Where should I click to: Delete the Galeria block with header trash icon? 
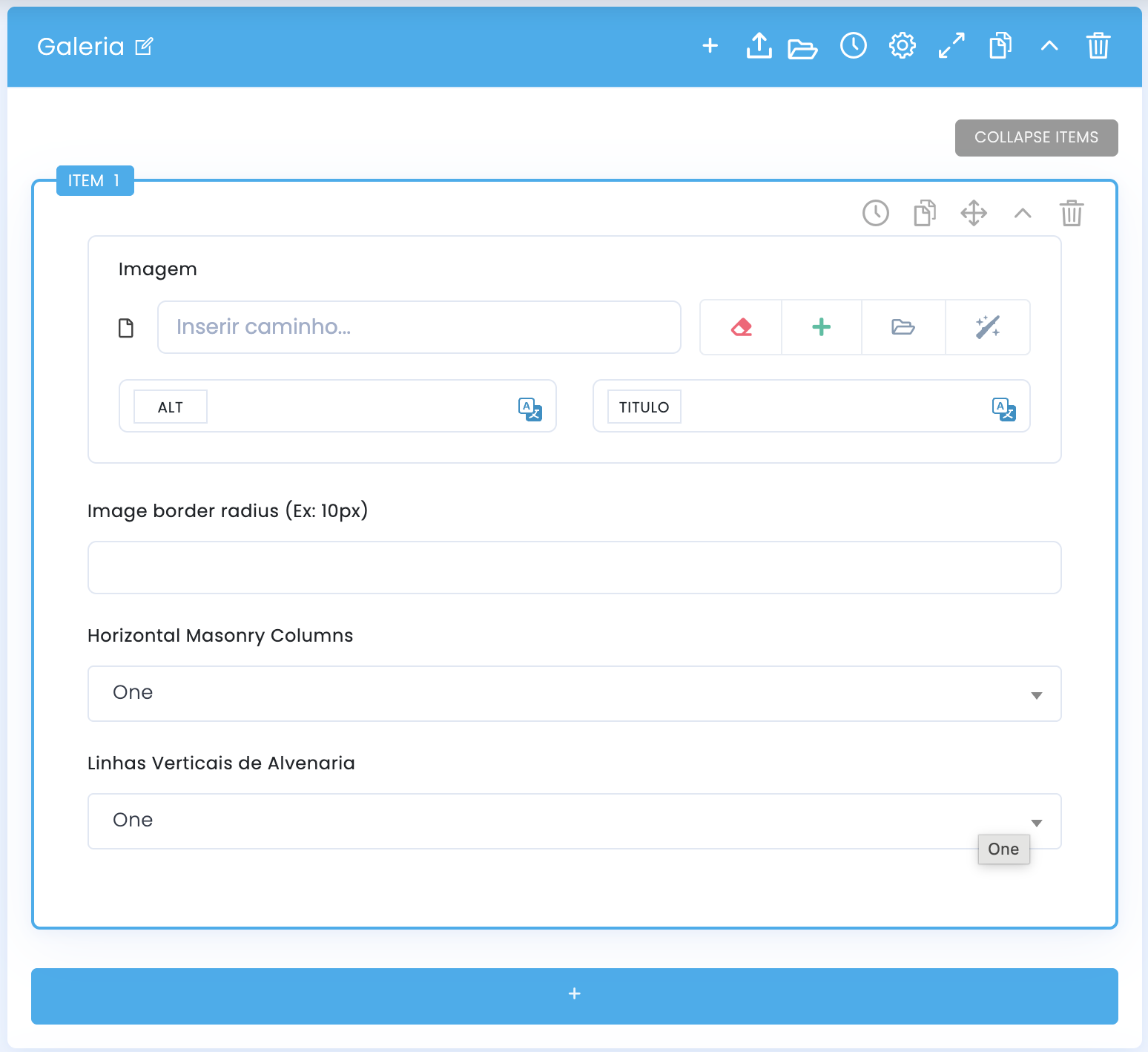[1098, 46]
